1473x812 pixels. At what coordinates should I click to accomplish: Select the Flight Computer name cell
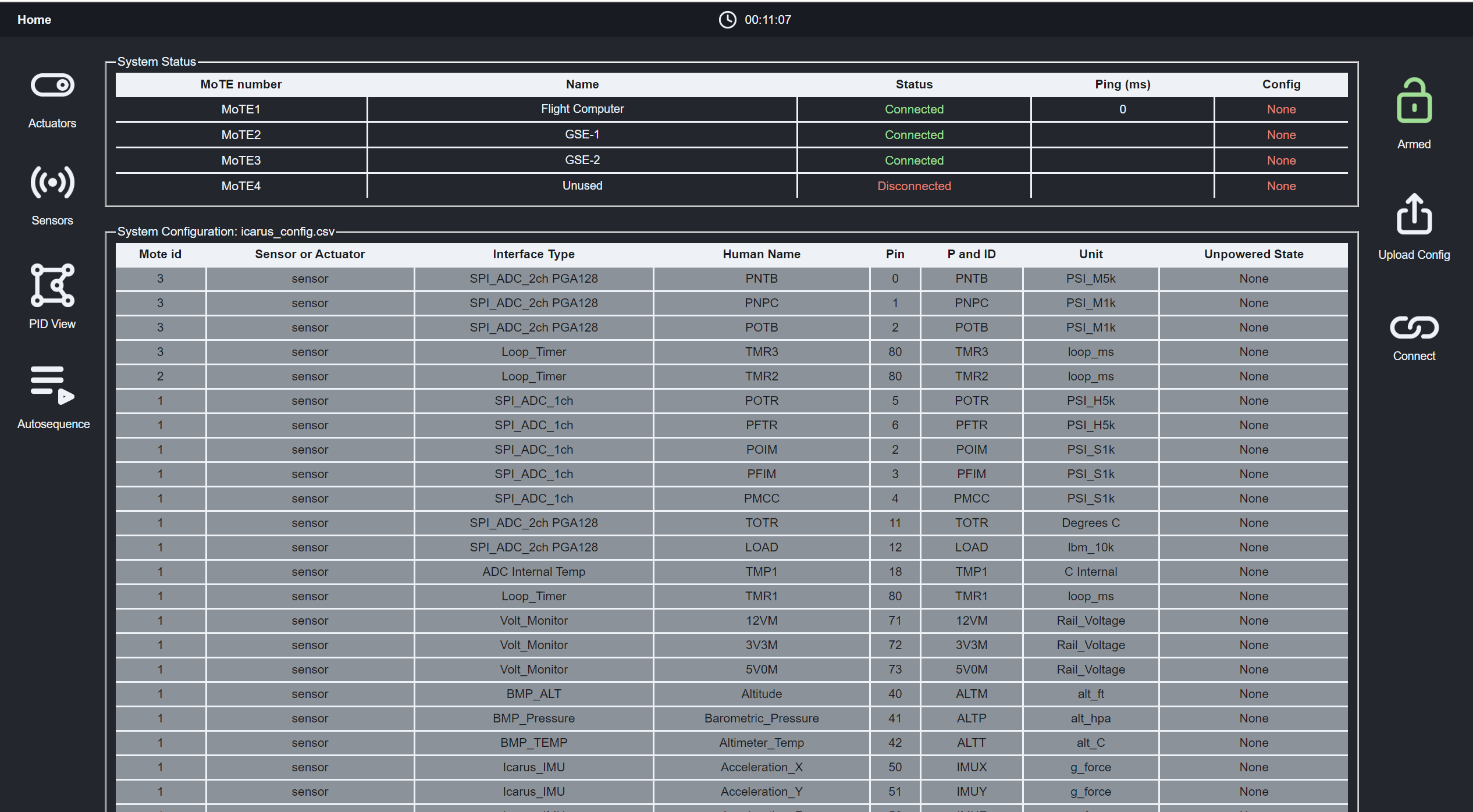point(582,109)
